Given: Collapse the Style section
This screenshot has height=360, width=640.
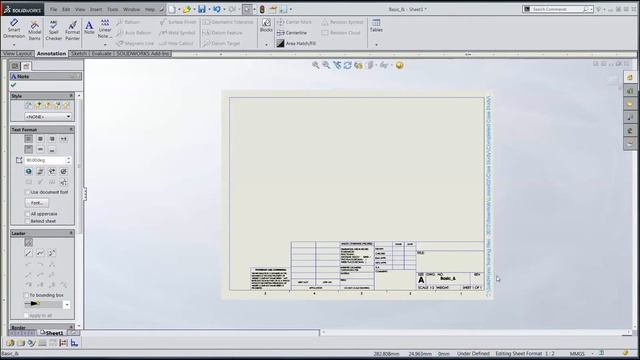Looking at the screenshot, I should coord(71,96).
